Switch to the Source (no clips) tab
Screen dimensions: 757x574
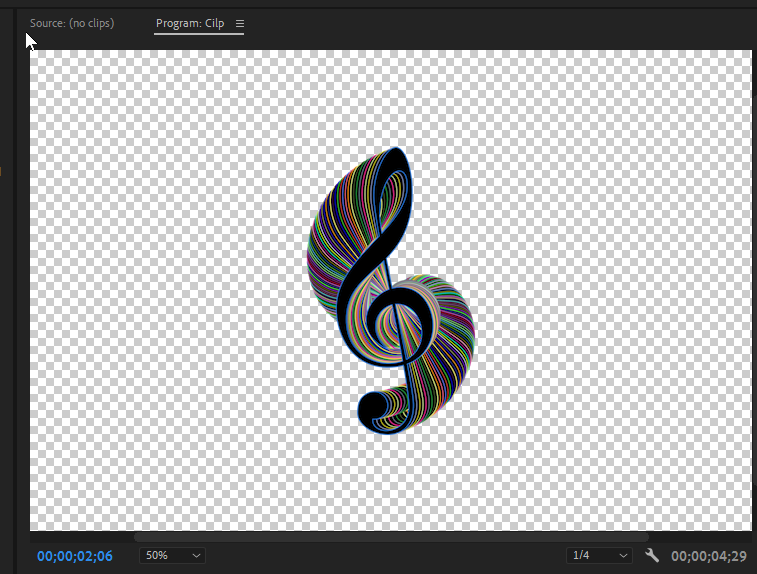tap(71, 23)
